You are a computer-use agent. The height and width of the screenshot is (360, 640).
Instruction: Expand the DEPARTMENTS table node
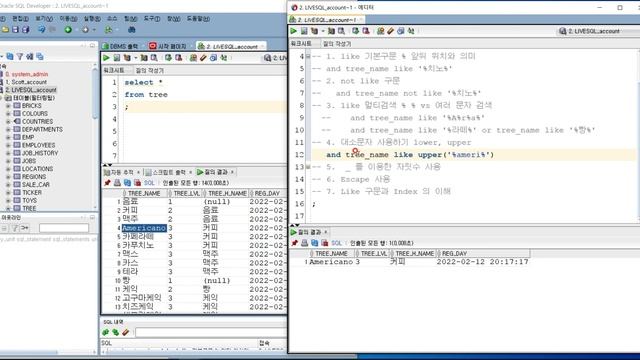pyautogui.click(x=8, y=129)
